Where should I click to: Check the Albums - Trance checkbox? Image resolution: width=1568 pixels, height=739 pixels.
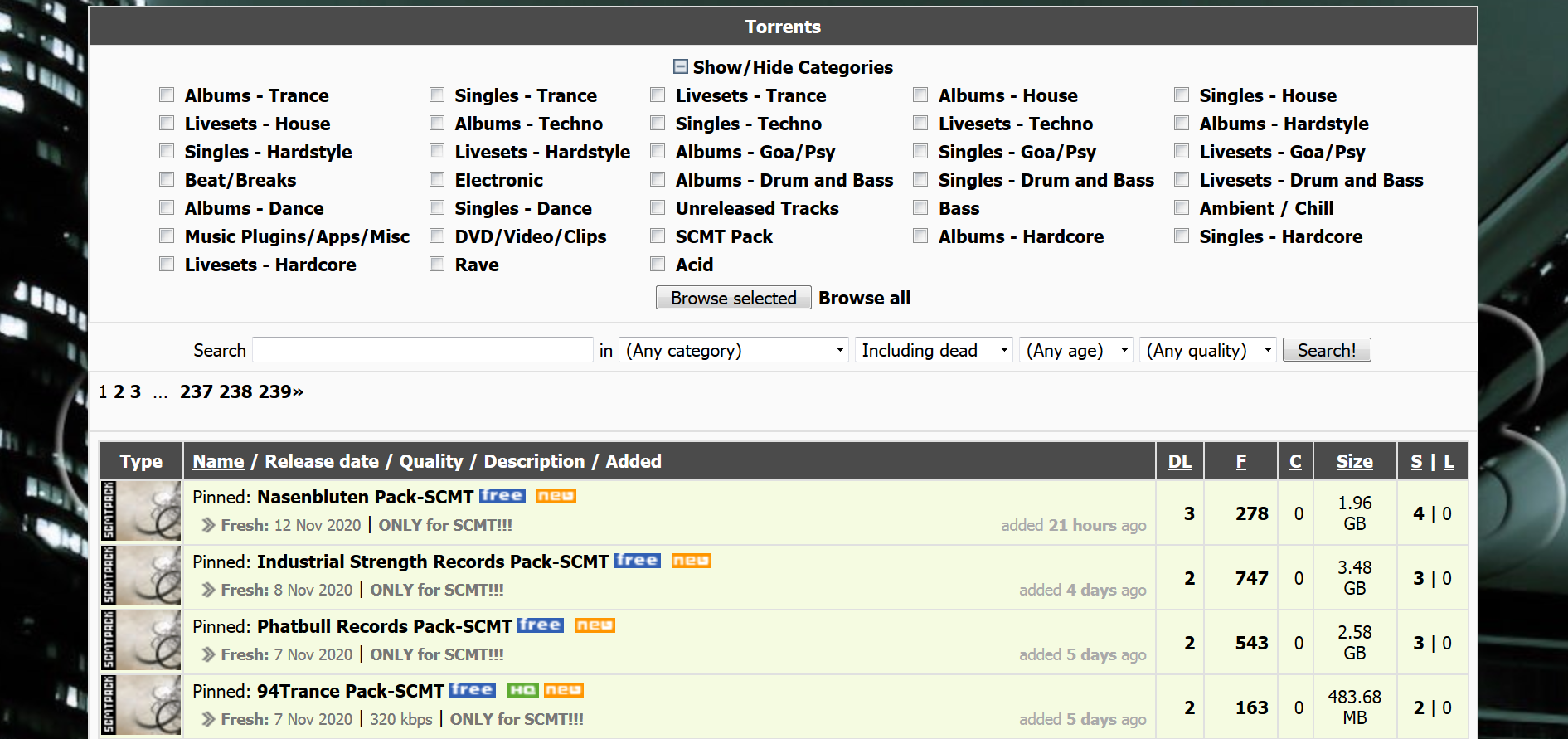point(167,95)
